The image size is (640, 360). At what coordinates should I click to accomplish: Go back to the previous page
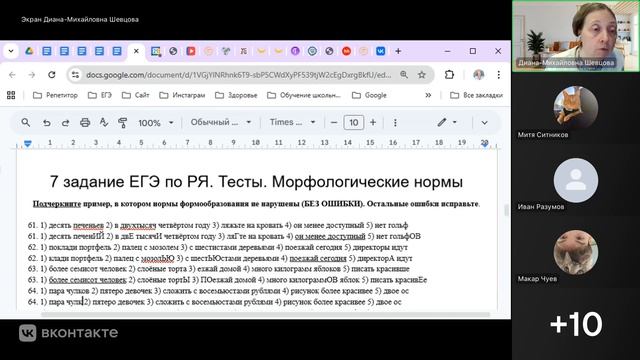coord(12,75)
